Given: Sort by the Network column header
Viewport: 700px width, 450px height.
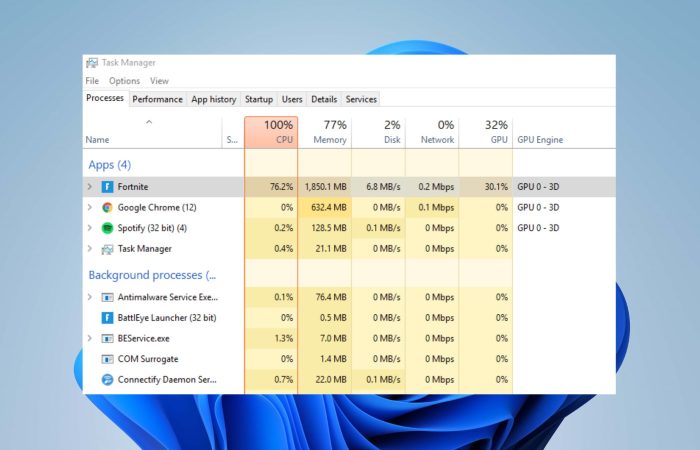Looking at the screenshot, I should (x=432, y=132).
